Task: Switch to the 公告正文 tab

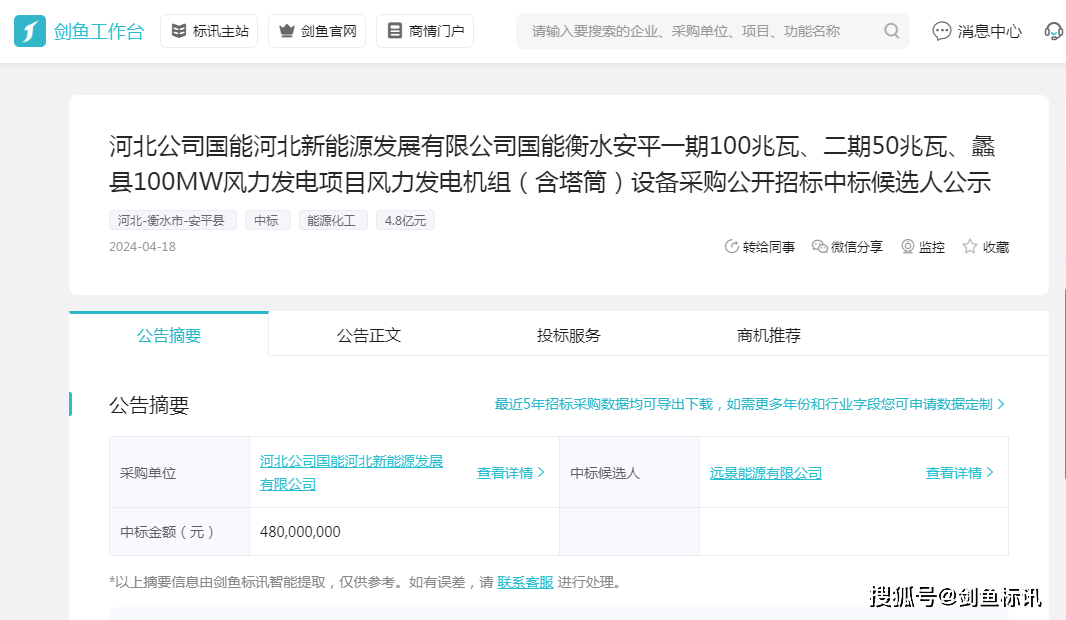Action: pos(368,335)
